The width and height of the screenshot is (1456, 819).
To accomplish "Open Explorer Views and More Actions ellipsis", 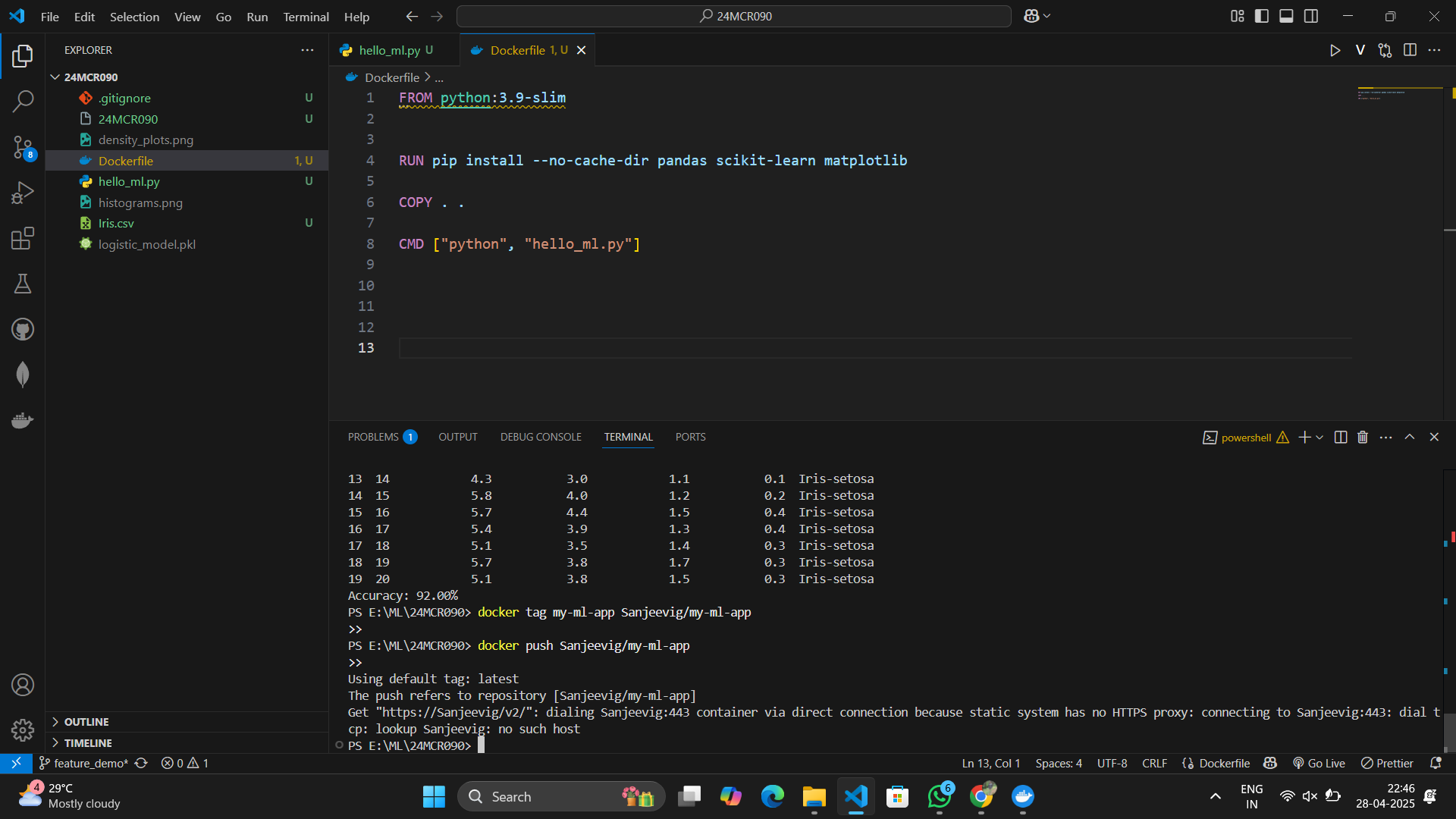I will tap(307, 50).
